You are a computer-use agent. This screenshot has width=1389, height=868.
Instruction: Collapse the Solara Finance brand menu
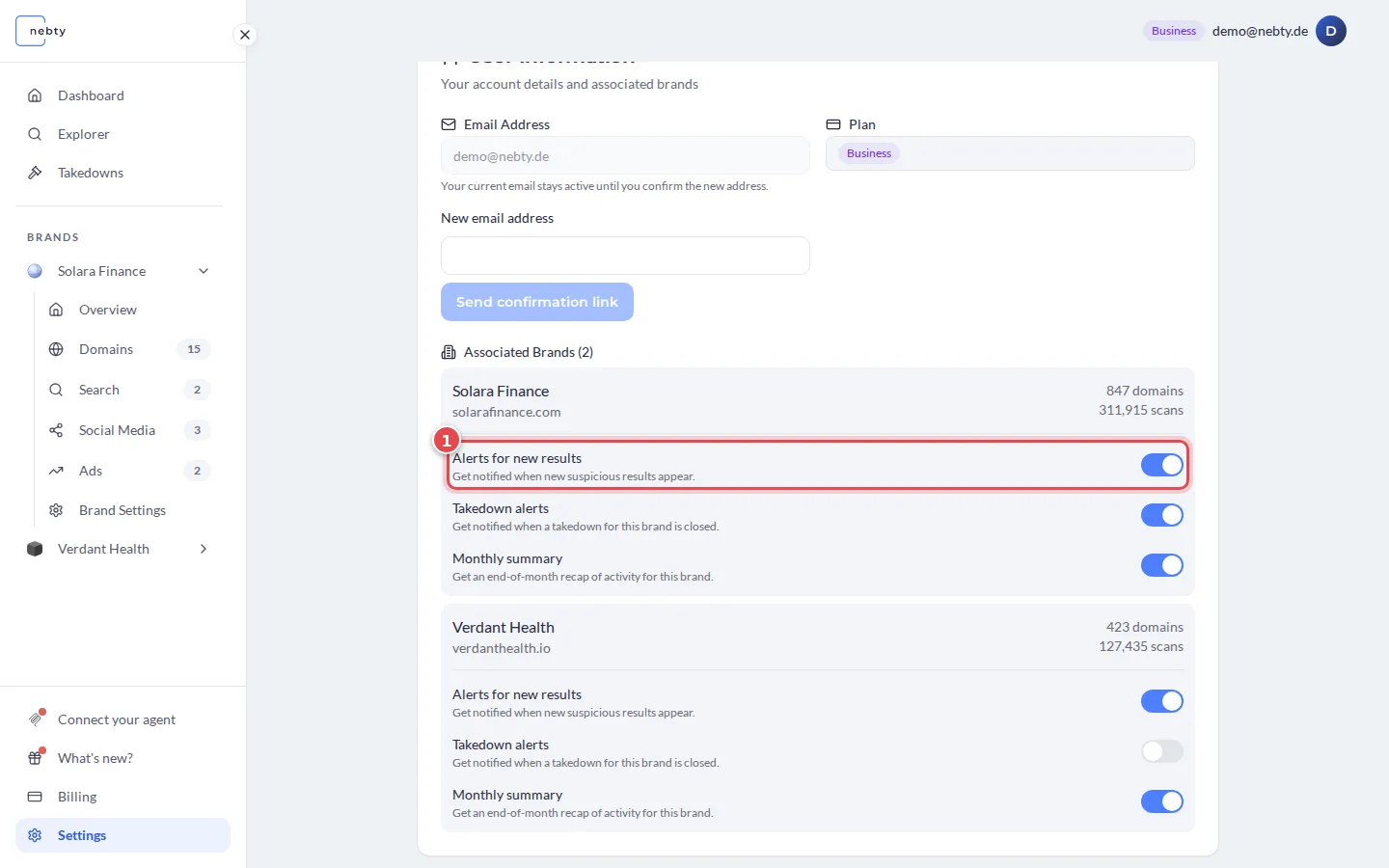pyautogui.click(x=204, y=271)
